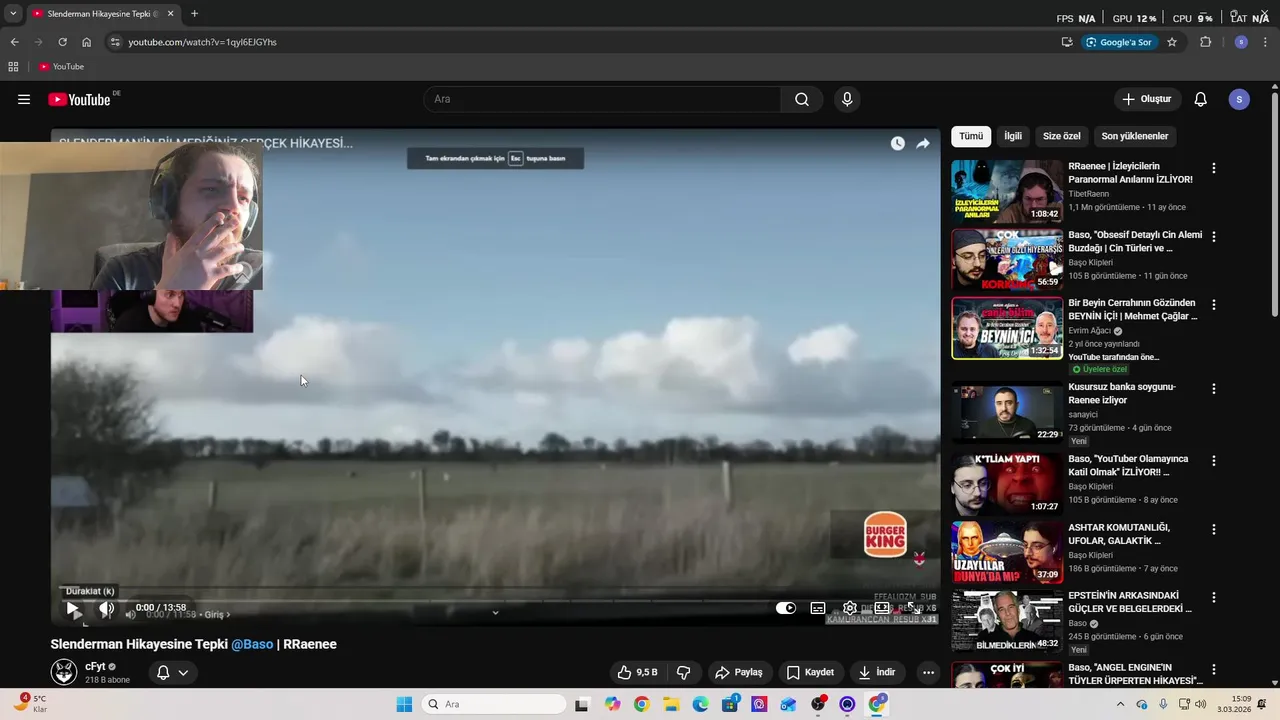Open the tab search chevron in Chrome
Viewport: 1280px width, 720px height.
point(13,14)
